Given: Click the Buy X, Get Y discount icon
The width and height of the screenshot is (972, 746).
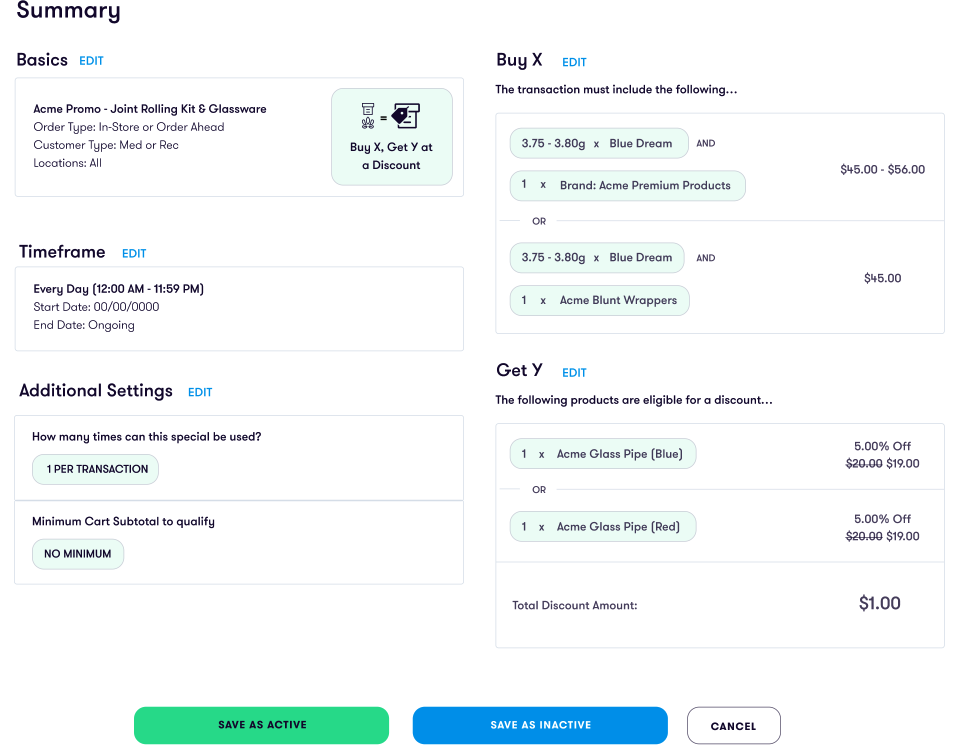Looking at the screenshot, I should pyautogui.click(x=391, y=117).
